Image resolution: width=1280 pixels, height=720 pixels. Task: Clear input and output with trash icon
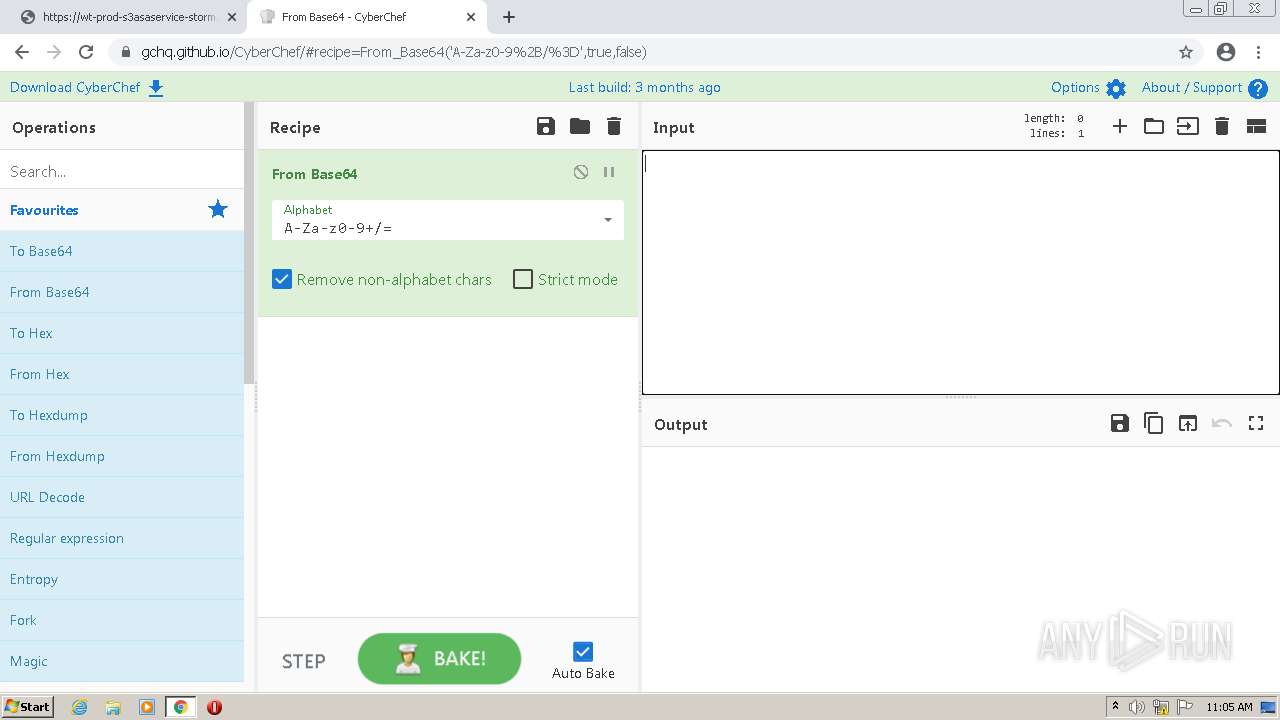(x=1222, y=126)
